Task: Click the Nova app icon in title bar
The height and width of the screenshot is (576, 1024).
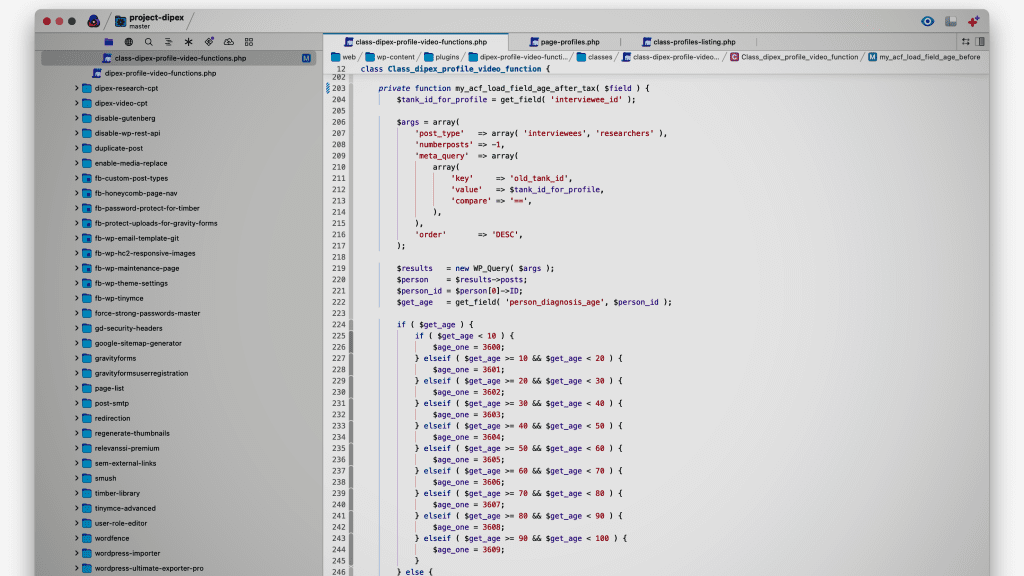Action: click(x=93, y=21)
